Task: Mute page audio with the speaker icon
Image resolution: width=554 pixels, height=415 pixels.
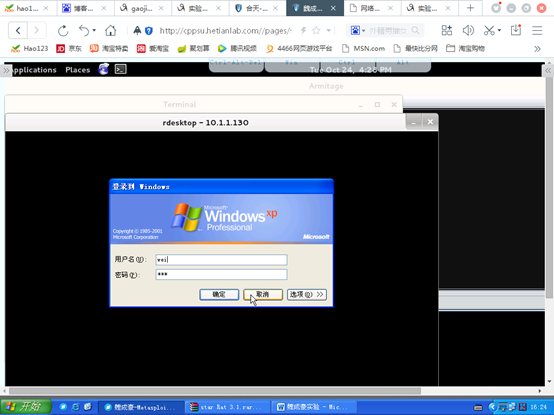Action: 468,31
